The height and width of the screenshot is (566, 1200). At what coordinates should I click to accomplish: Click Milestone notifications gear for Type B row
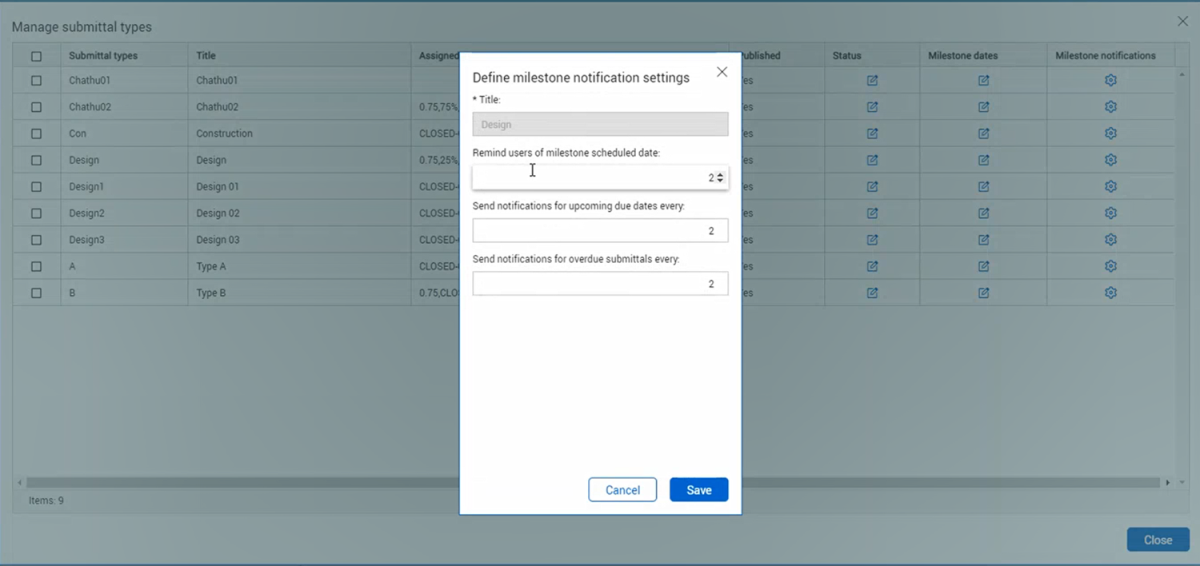pyautogui.click(x=1110, y=293)
